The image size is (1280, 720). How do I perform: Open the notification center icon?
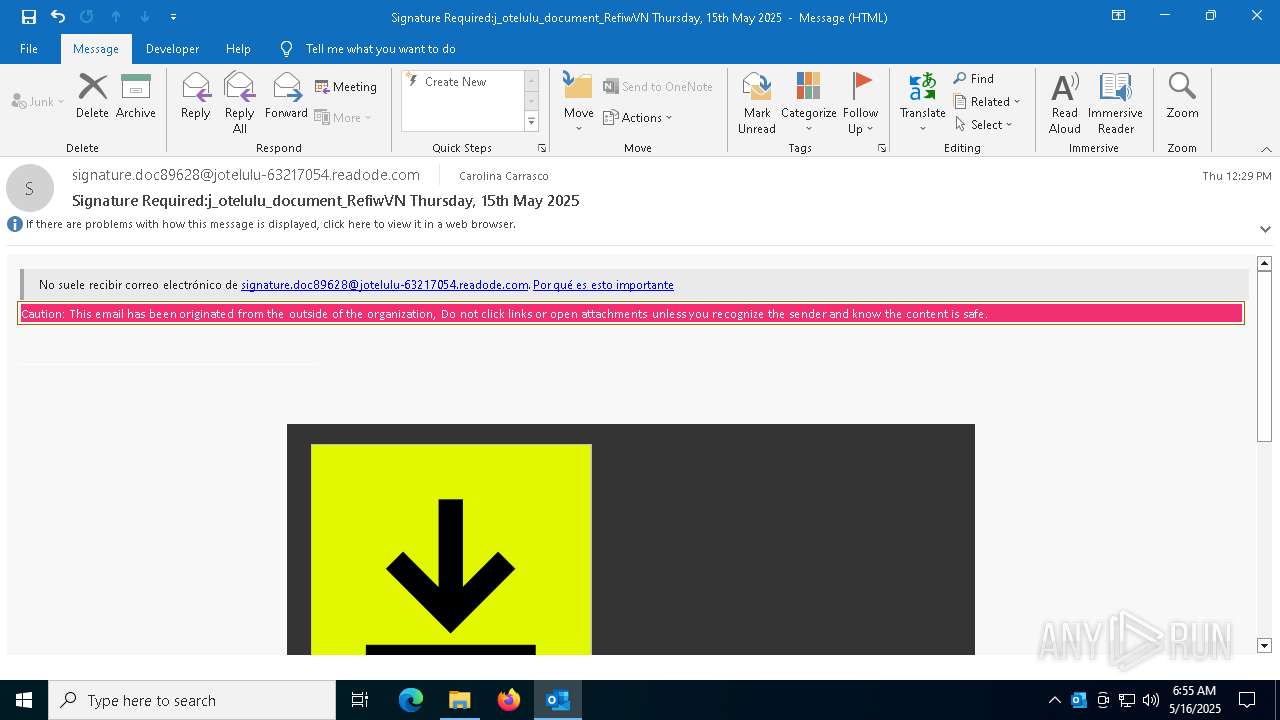click(x=1248, y=700)
